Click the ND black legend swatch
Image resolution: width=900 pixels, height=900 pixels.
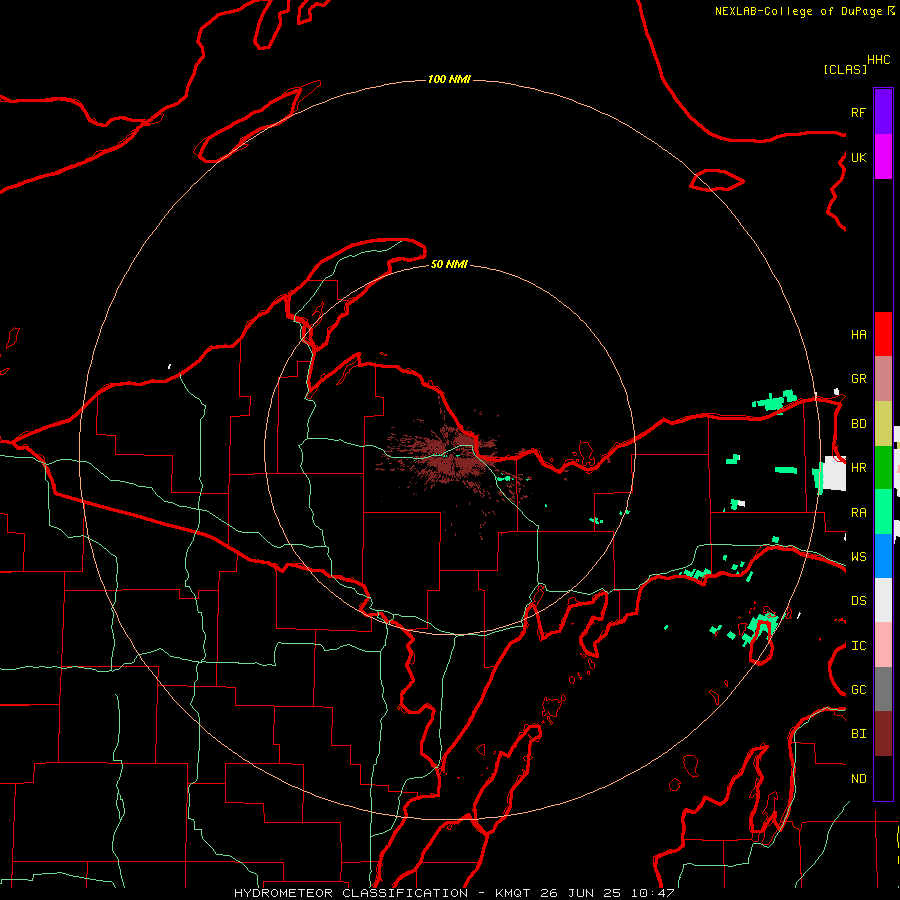pos(883,778)
